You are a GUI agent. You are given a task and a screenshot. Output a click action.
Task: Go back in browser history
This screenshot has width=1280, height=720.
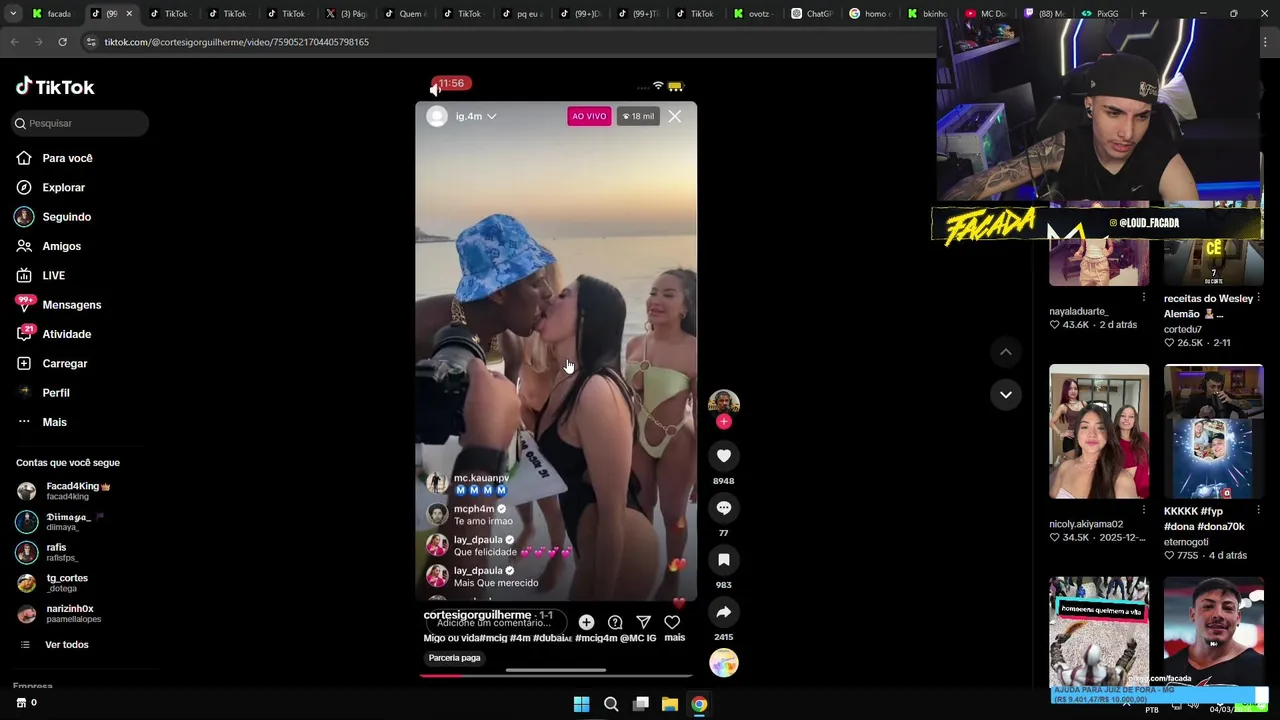click(x=14, y=42)
